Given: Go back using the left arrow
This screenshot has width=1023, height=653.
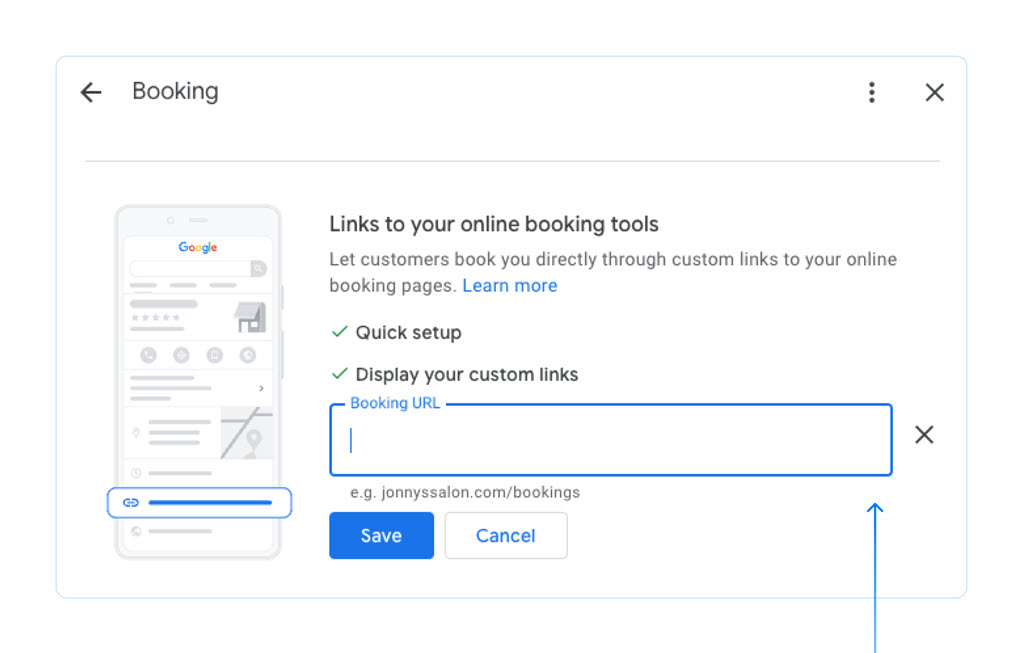Looking at the screenshot, I should tap(91, 93).
